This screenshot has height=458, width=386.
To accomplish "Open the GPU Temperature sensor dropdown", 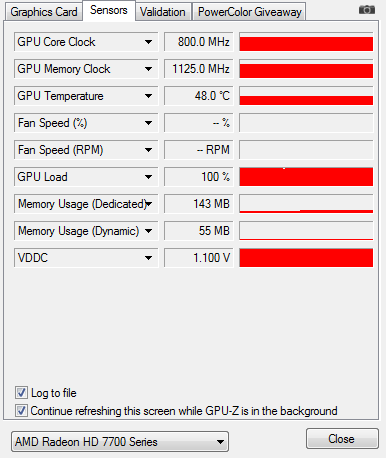I will (148, 96).
